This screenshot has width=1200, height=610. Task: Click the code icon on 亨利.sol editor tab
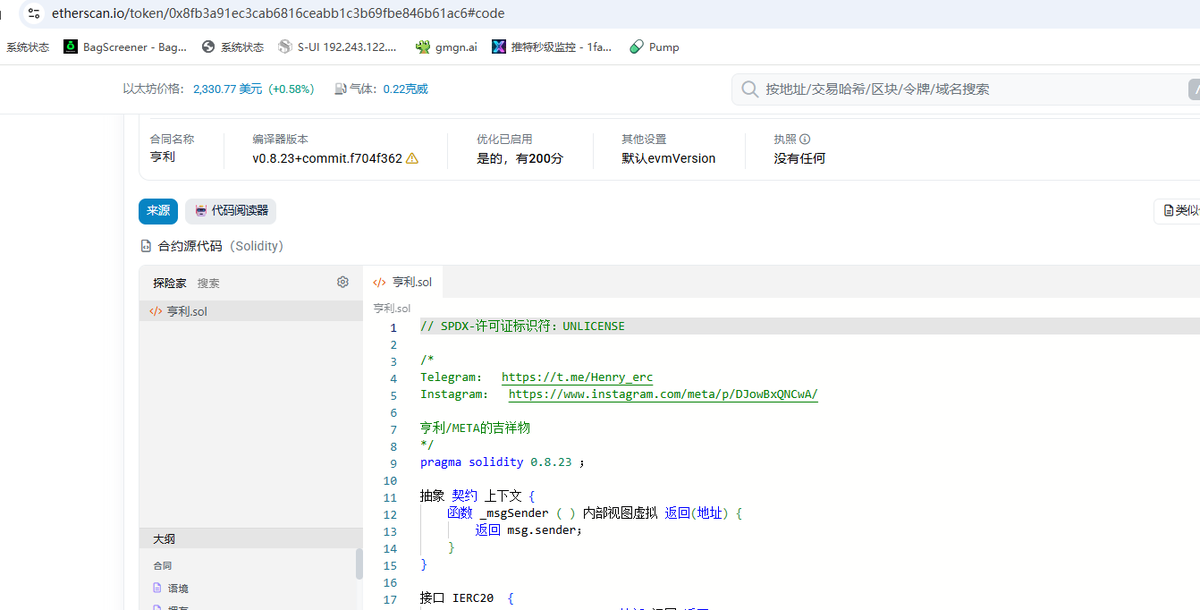(380, 283)
